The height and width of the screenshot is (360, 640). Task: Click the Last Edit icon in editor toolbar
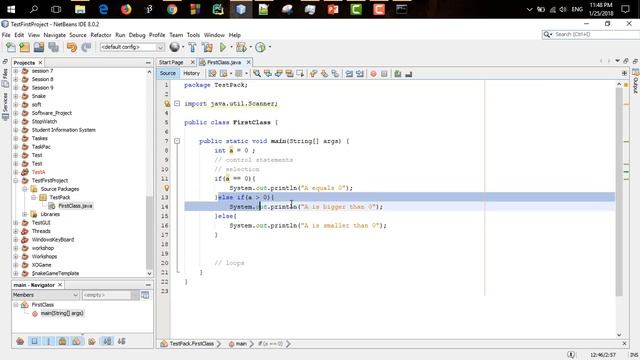[x=212, y=73]
